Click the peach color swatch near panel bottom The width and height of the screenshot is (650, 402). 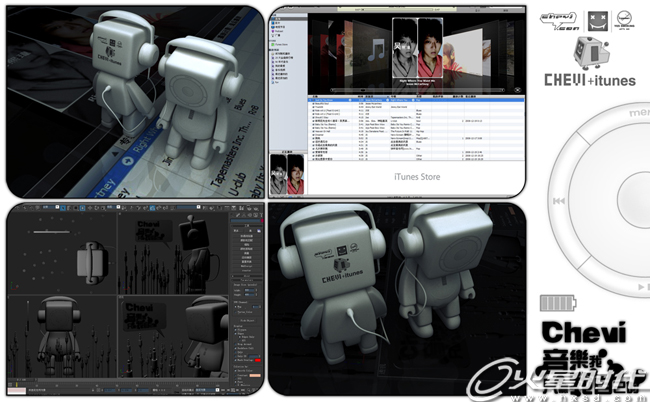pos(256,375)
